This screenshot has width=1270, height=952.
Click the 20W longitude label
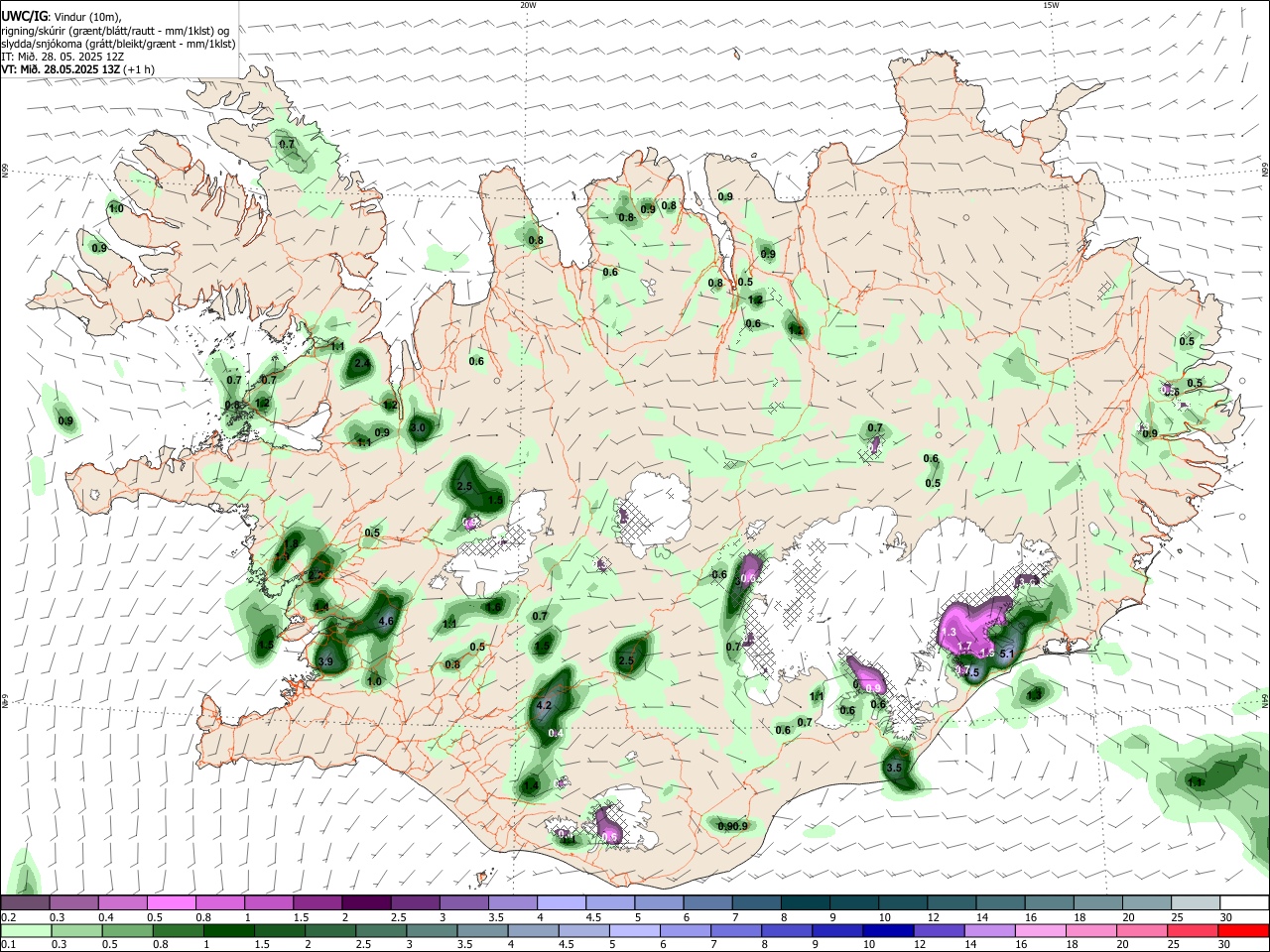pos(528,5)
